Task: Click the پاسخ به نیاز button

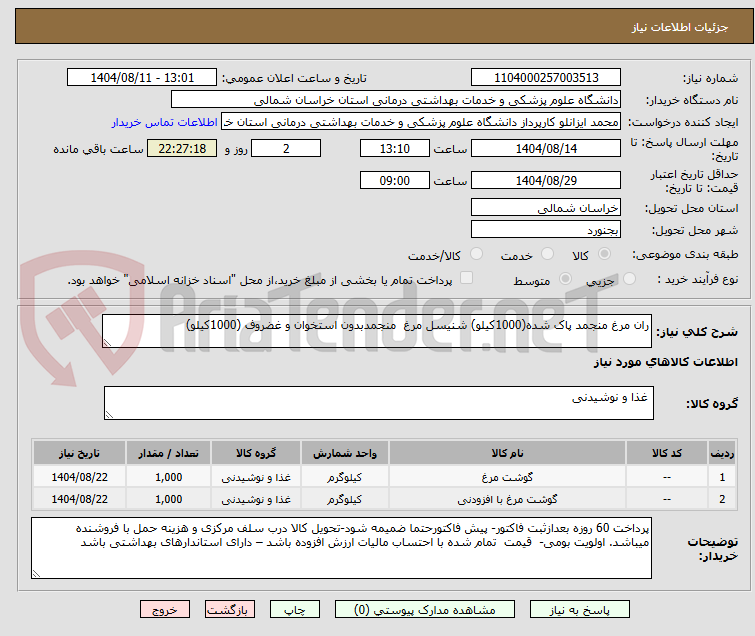Action: pos(580,610)
